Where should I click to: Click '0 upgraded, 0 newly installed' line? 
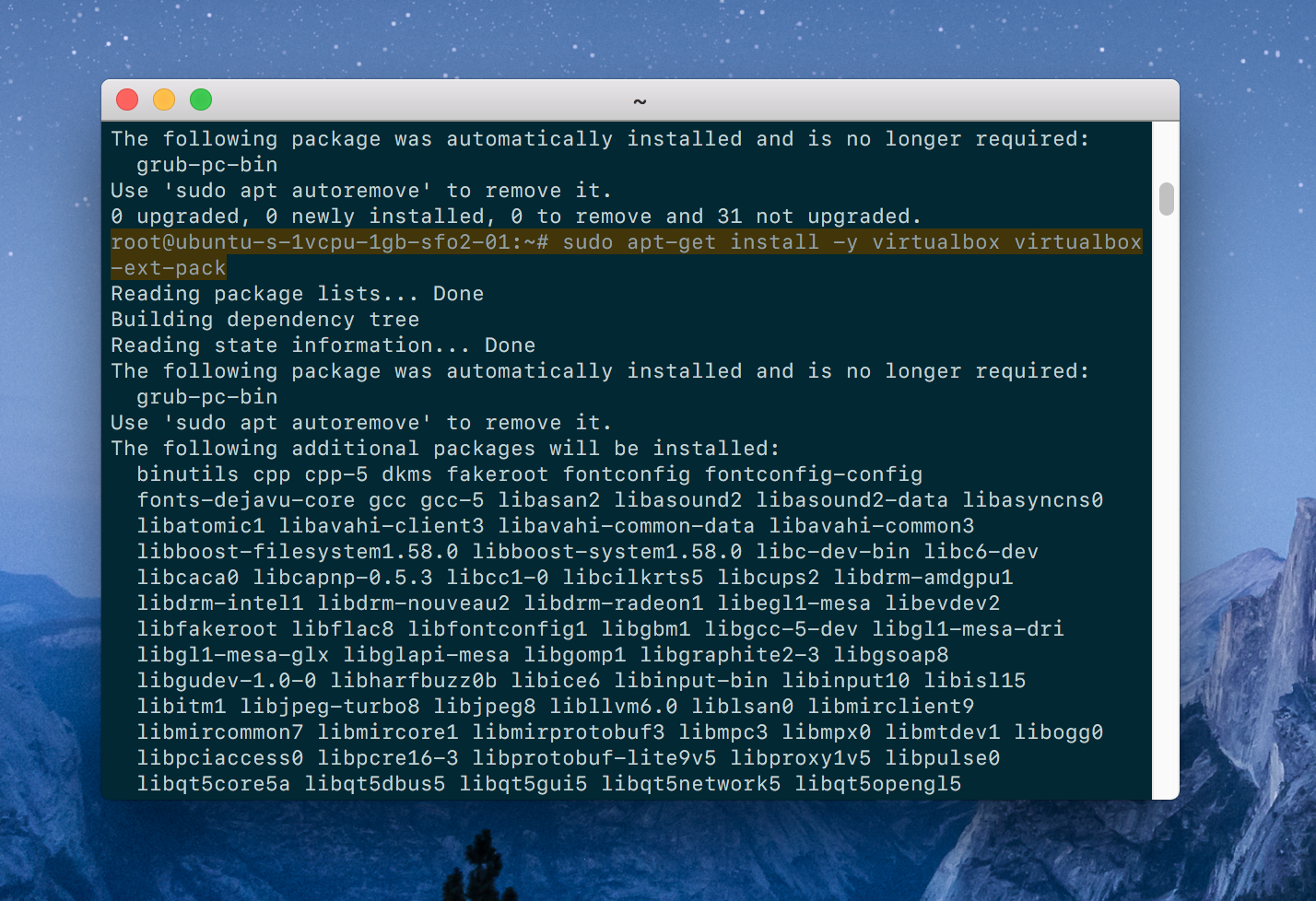516,216
